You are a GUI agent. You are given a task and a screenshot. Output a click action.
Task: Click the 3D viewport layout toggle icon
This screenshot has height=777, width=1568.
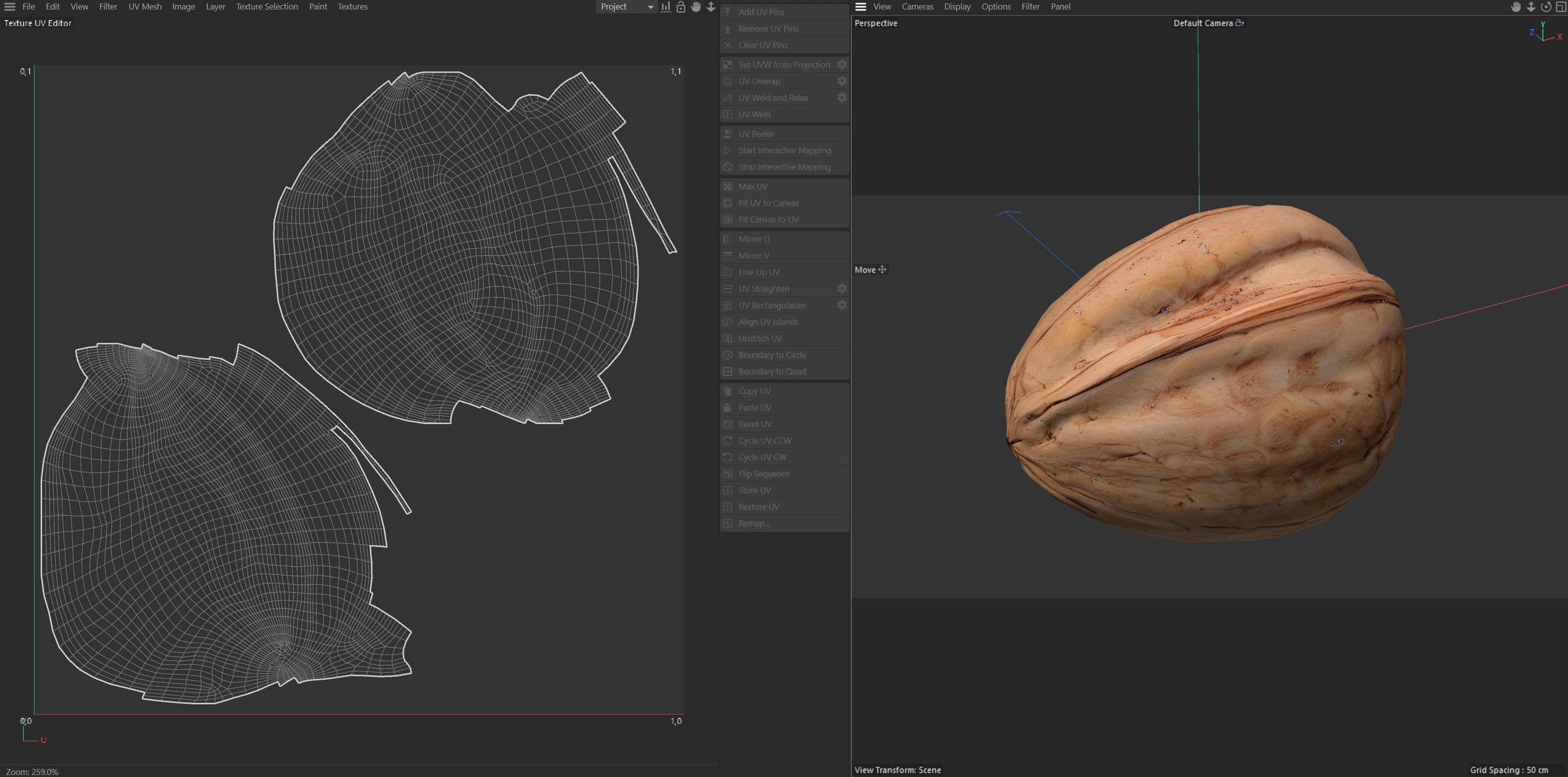pos(1560,7)
